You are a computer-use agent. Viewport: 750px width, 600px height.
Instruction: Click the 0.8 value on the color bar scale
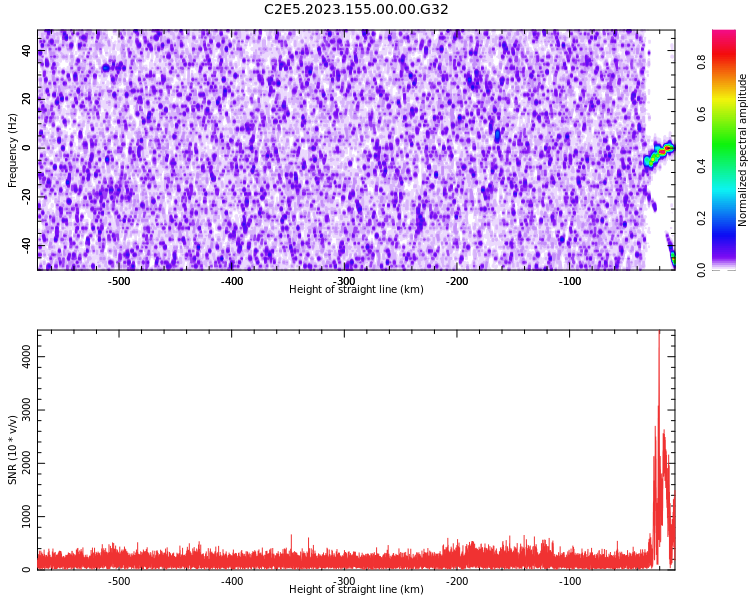pyautogui.click(x=701, y=62)
